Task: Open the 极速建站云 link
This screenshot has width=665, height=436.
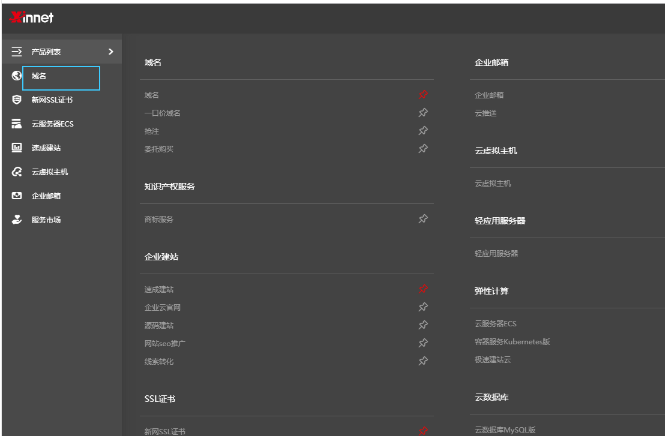Action: pos(493,360)
